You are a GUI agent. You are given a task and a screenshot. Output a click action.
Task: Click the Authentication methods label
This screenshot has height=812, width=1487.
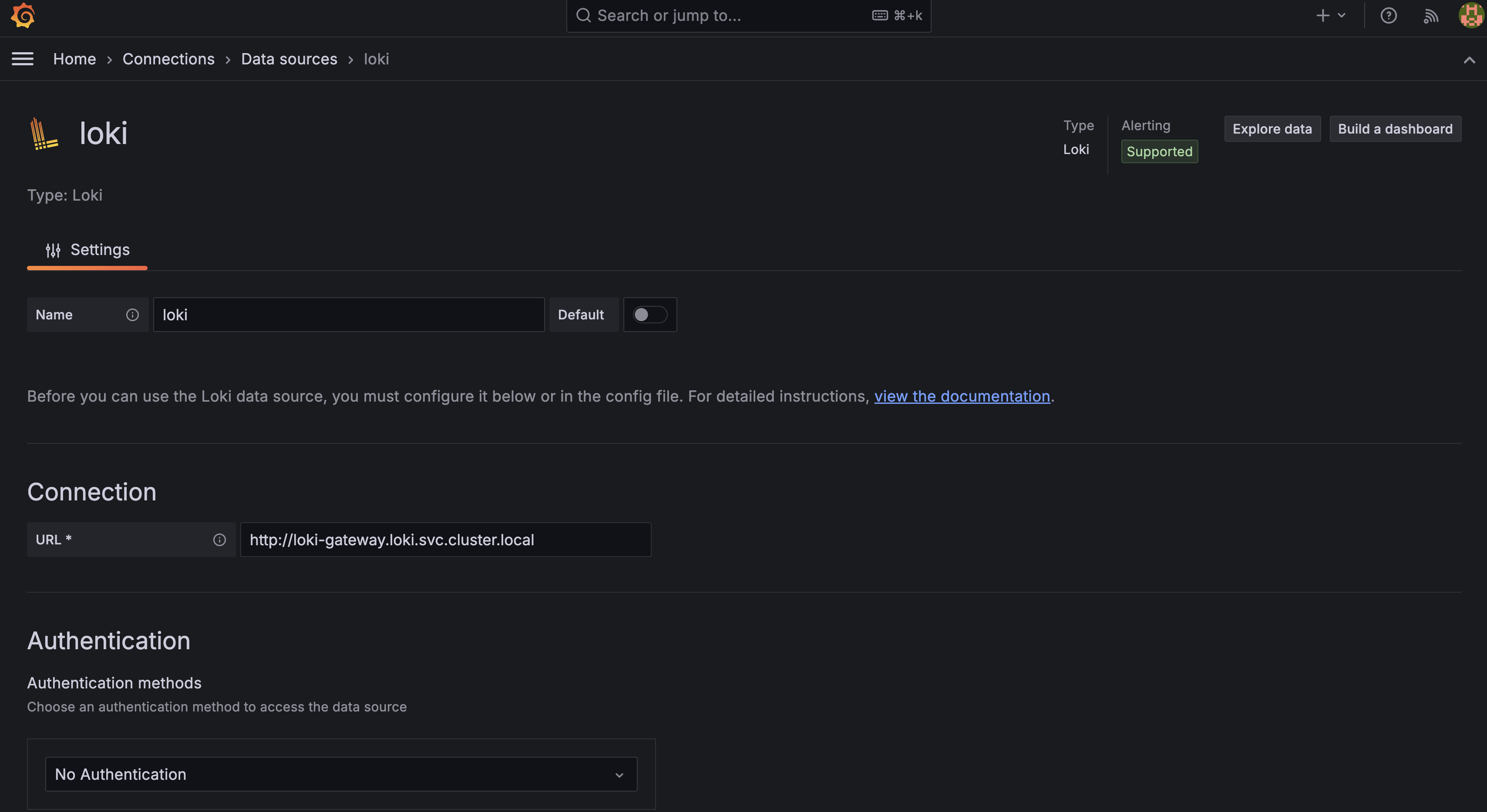click(x=114, y=683)
